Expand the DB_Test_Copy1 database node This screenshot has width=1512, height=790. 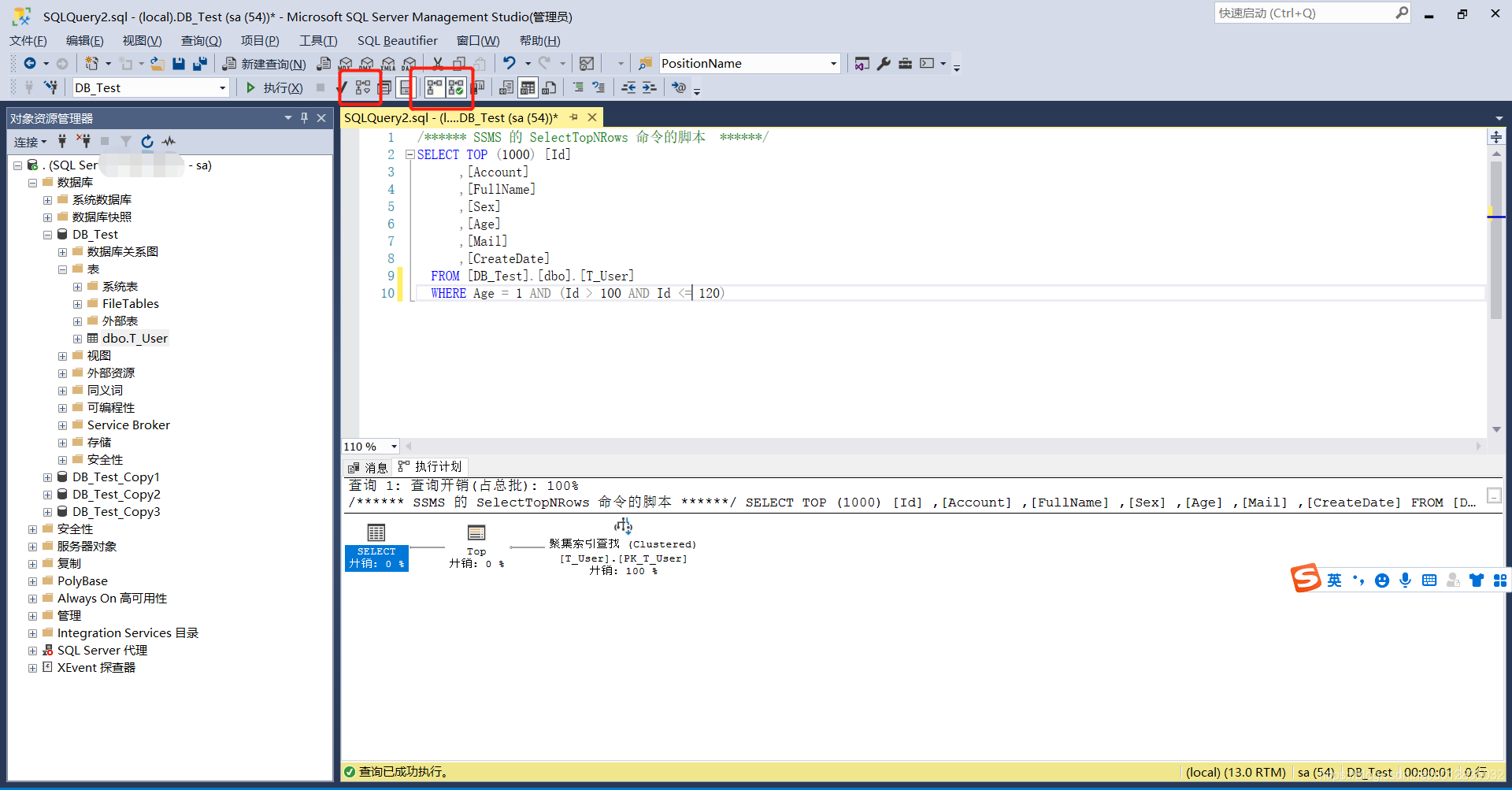[x=47, y=477]
